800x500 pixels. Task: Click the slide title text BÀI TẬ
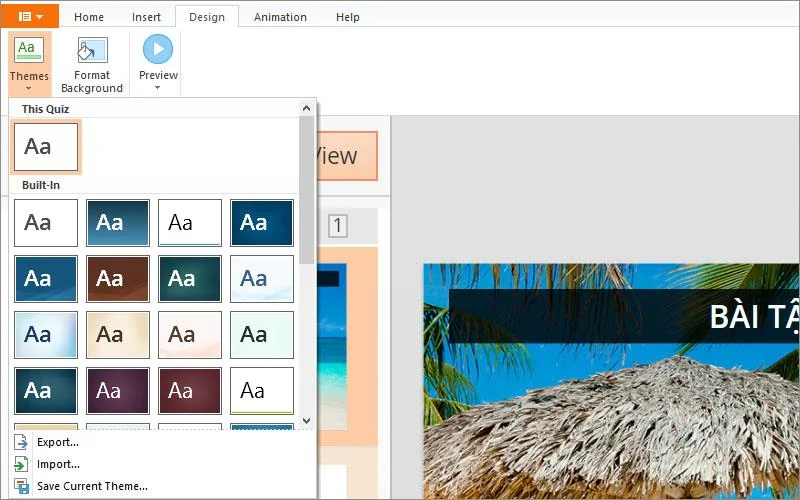click(x=754, y=317)
